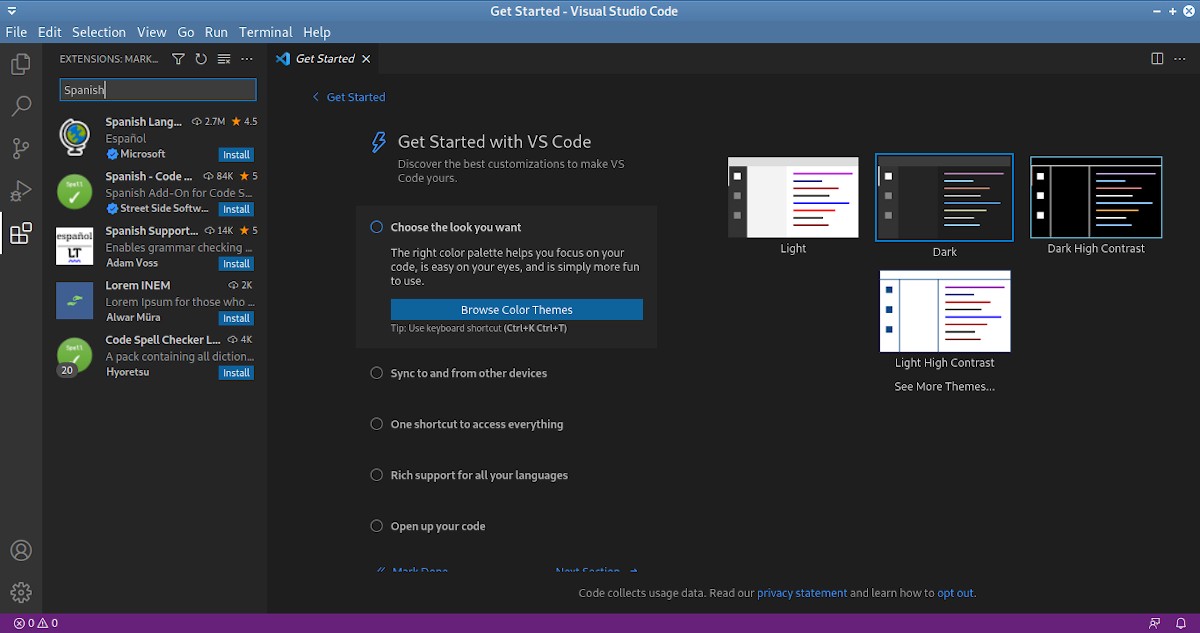
Task: Open the extensions view More Actions menu
Action: click(x=247, y=59)
